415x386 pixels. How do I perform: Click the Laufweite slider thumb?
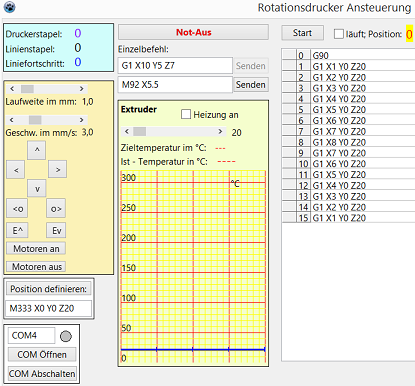(27, 89)
